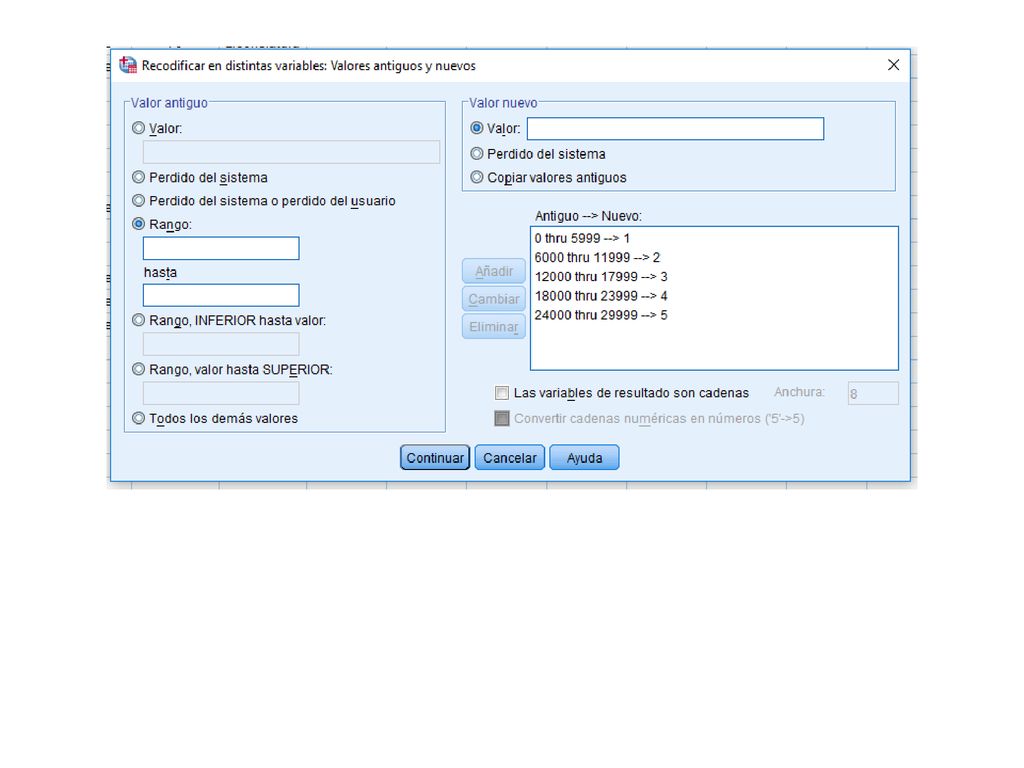The image size is (1024, 768).
Task: Open Ayuda help button
Action: point(584,458)
